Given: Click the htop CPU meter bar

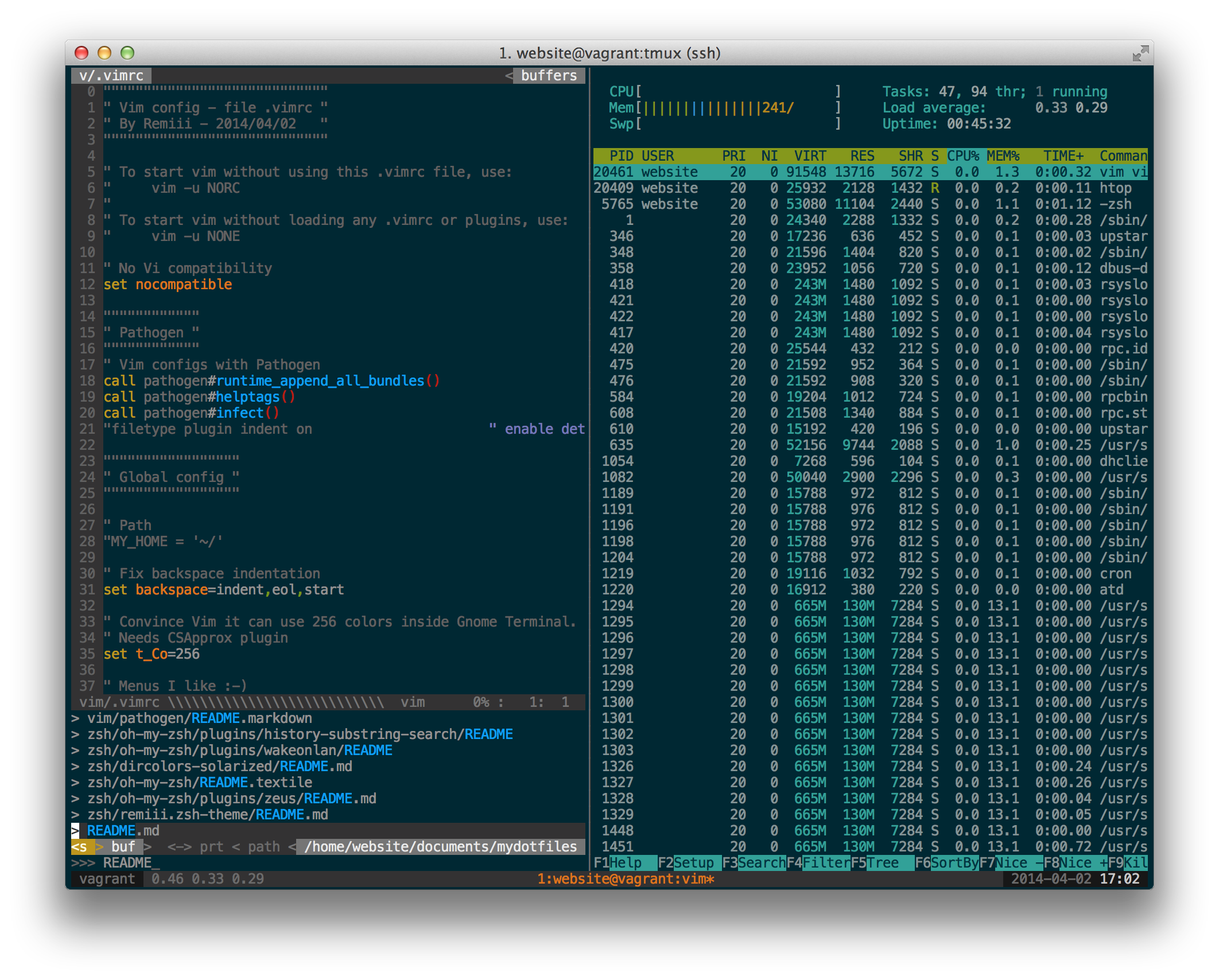Looking at the screenshot, I should (x=724, y=92).
